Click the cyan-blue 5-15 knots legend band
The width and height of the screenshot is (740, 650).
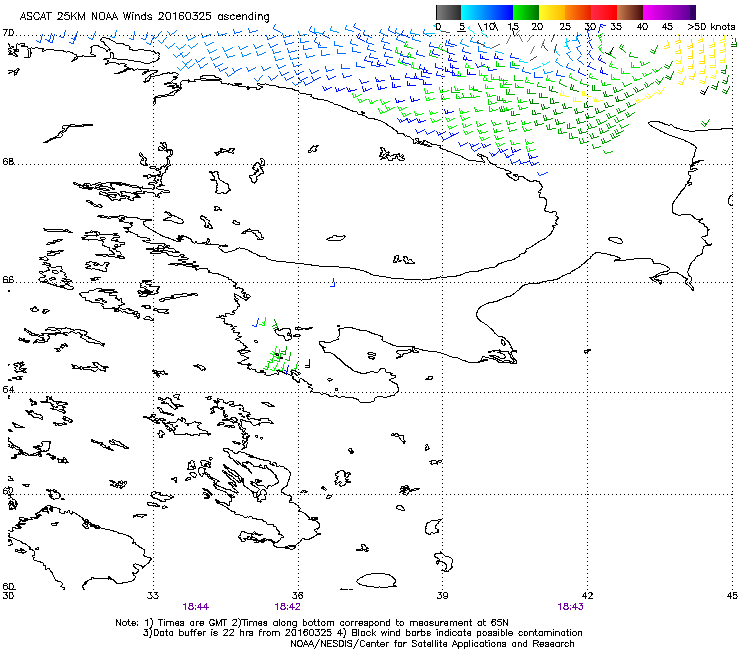coord(487,12)
